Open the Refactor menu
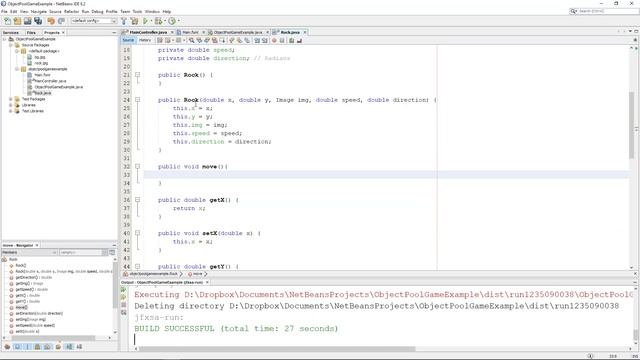The width and height of the screenshot is (640, 360). [71, 11]
